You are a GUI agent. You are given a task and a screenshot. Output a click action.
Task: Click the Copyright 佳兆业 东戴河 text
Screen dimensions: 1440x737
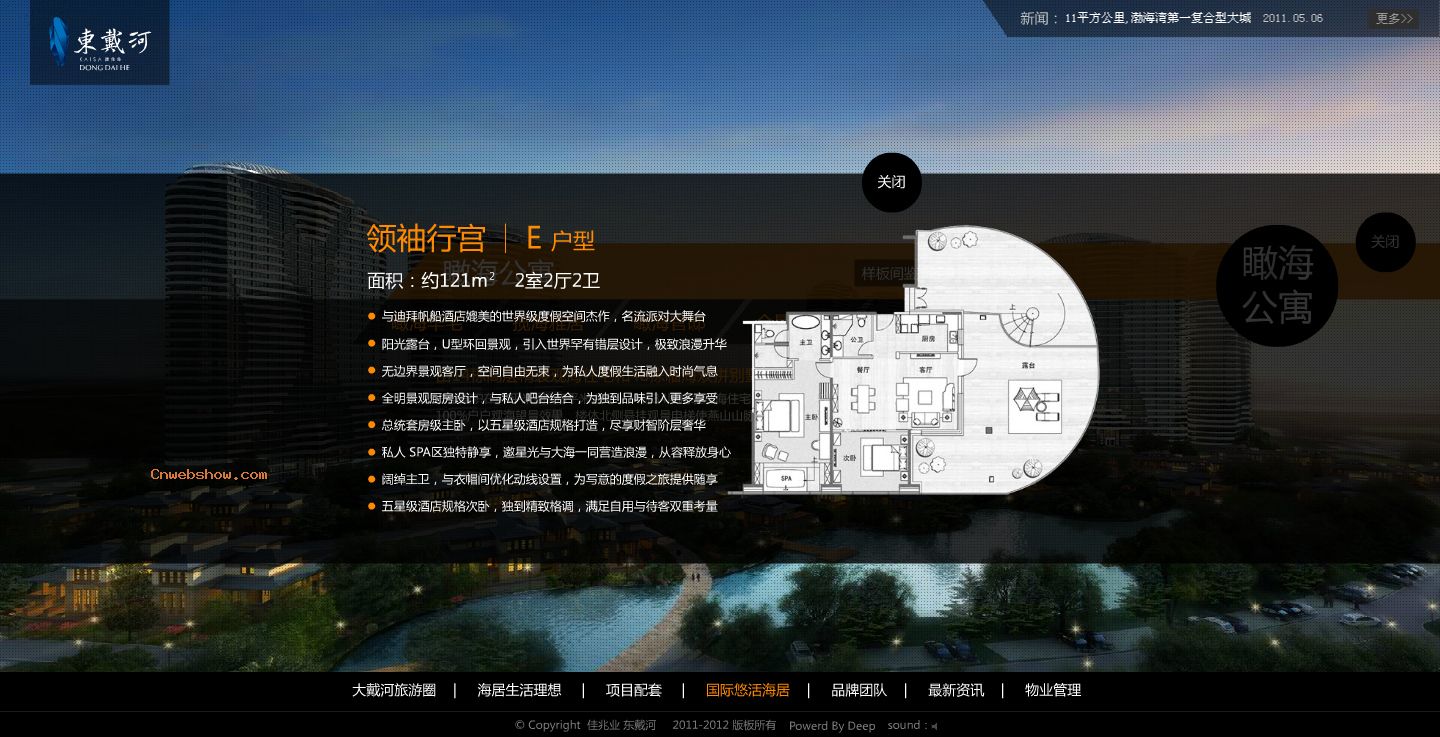585,725
